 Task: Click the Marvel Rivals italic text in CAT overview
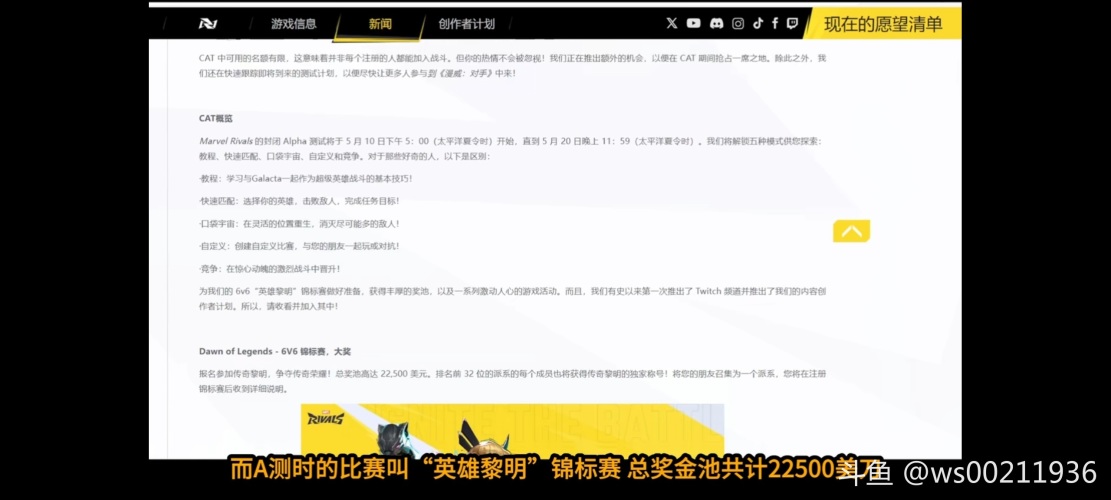coord(225,141)
